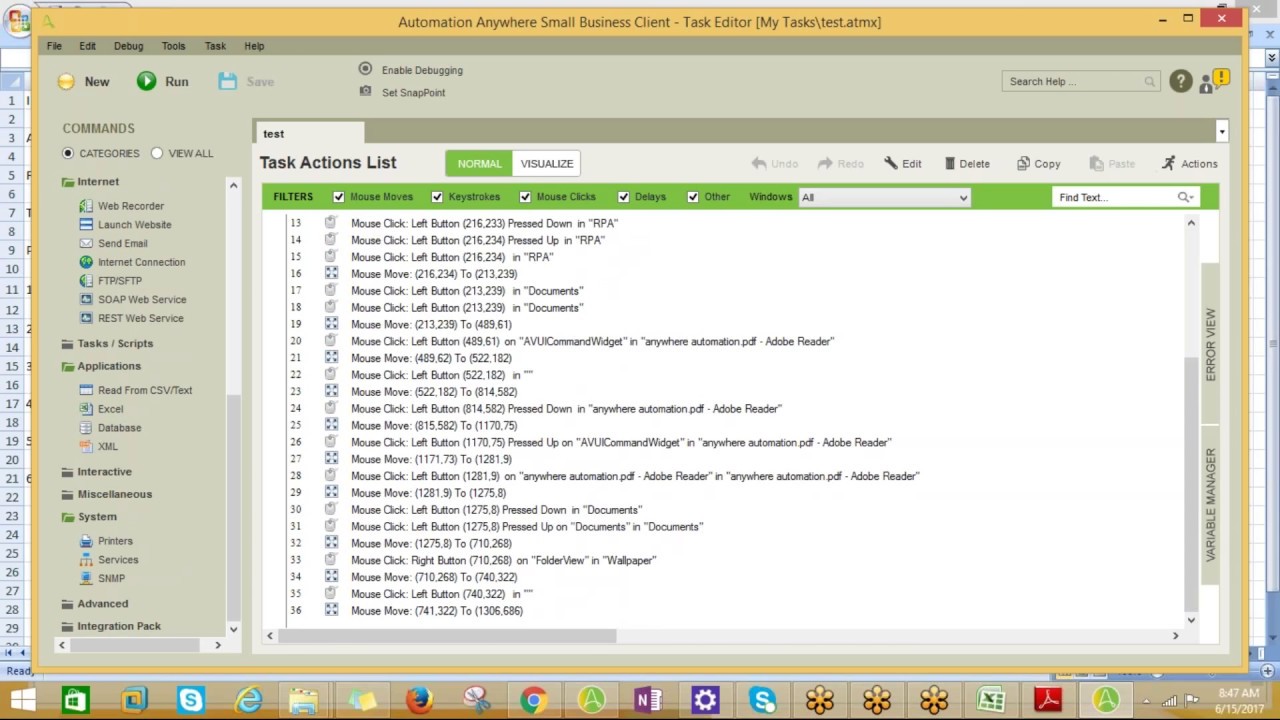Open the Printers command icon

[x=86, y=541]
